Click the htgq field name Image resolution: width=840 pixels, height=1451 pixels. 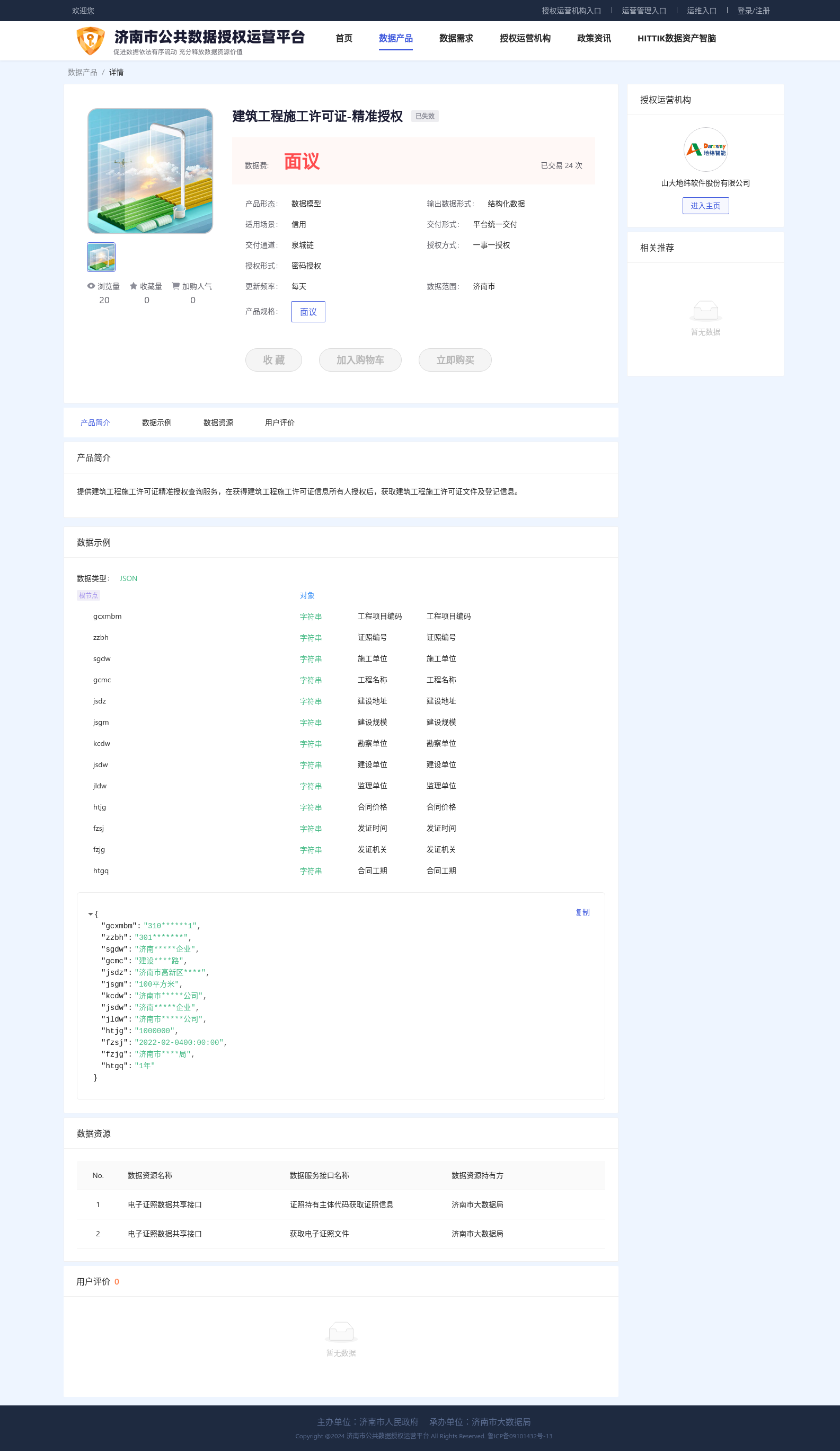pyautogui.click(x=101, y=870)
